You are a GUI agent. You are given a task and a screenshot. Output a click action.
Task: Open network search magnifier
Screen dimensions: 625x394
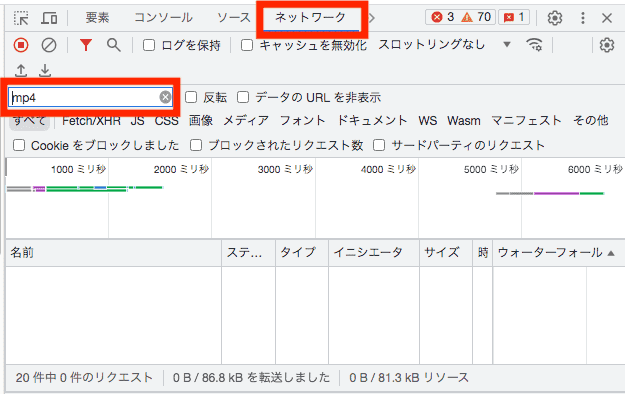[114, 45]
